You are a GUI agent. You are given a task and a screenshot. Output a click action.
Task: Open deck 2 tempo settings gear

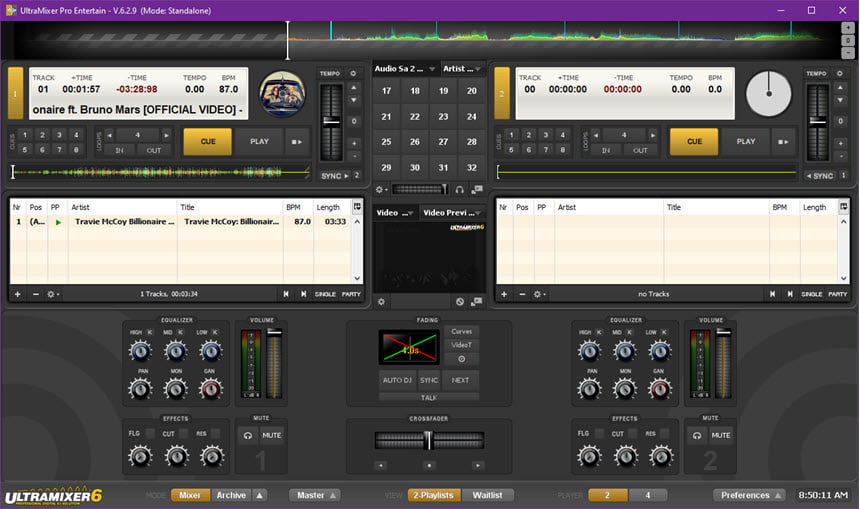(840, 73)
